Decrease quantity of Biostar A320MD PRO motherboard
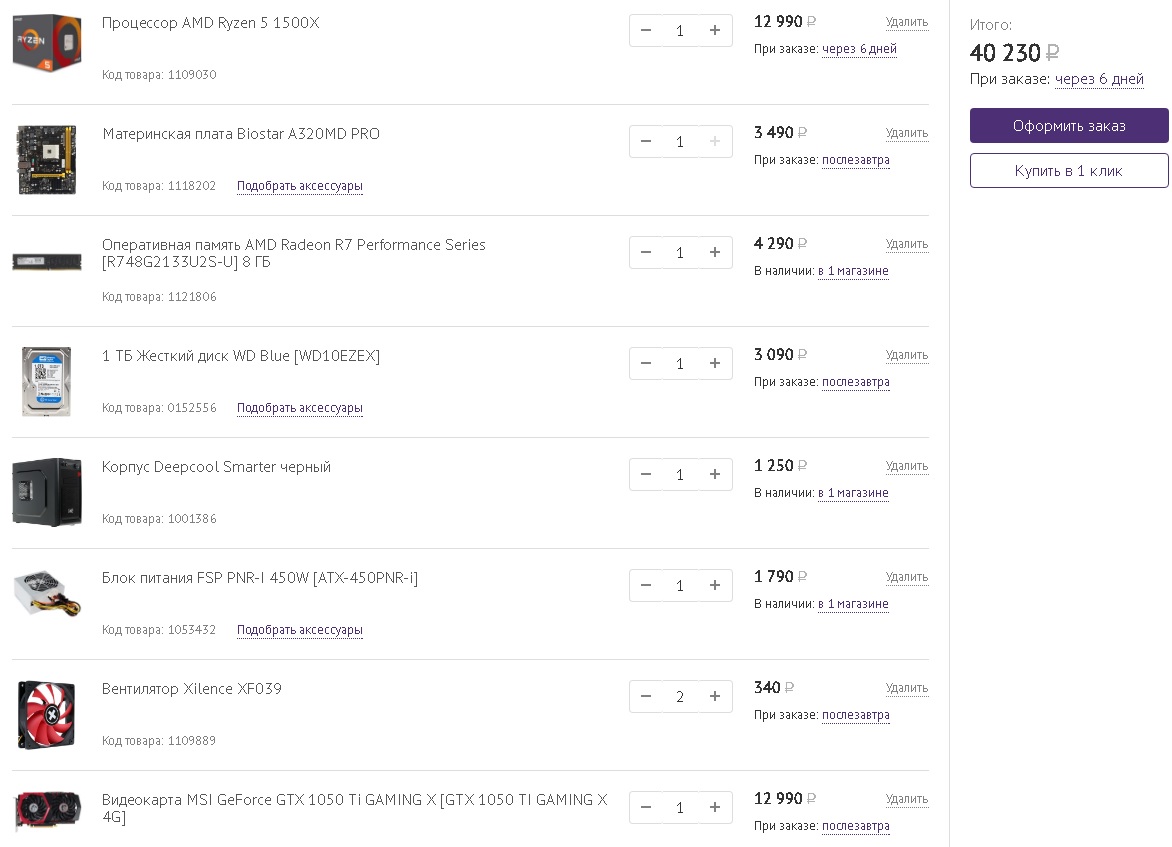Viewport: 1172px width, 847px height. pyautogui.click(x=646, y=142)
